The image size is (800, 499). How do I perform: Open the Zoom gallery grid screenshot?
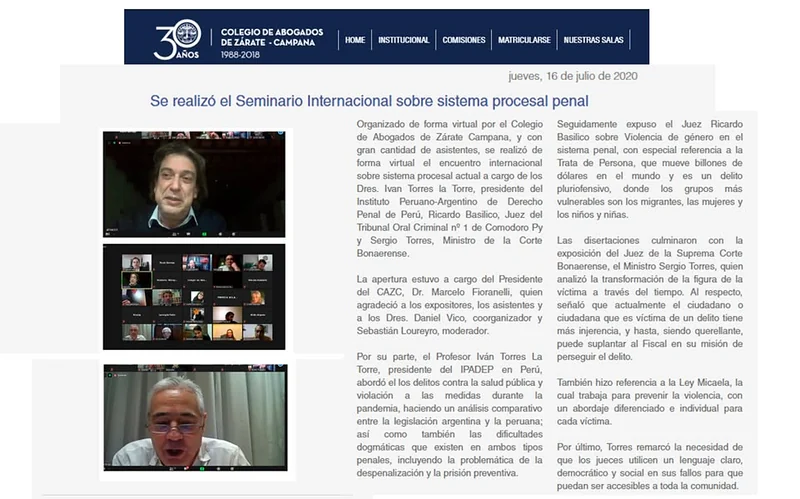pos(194,297)
